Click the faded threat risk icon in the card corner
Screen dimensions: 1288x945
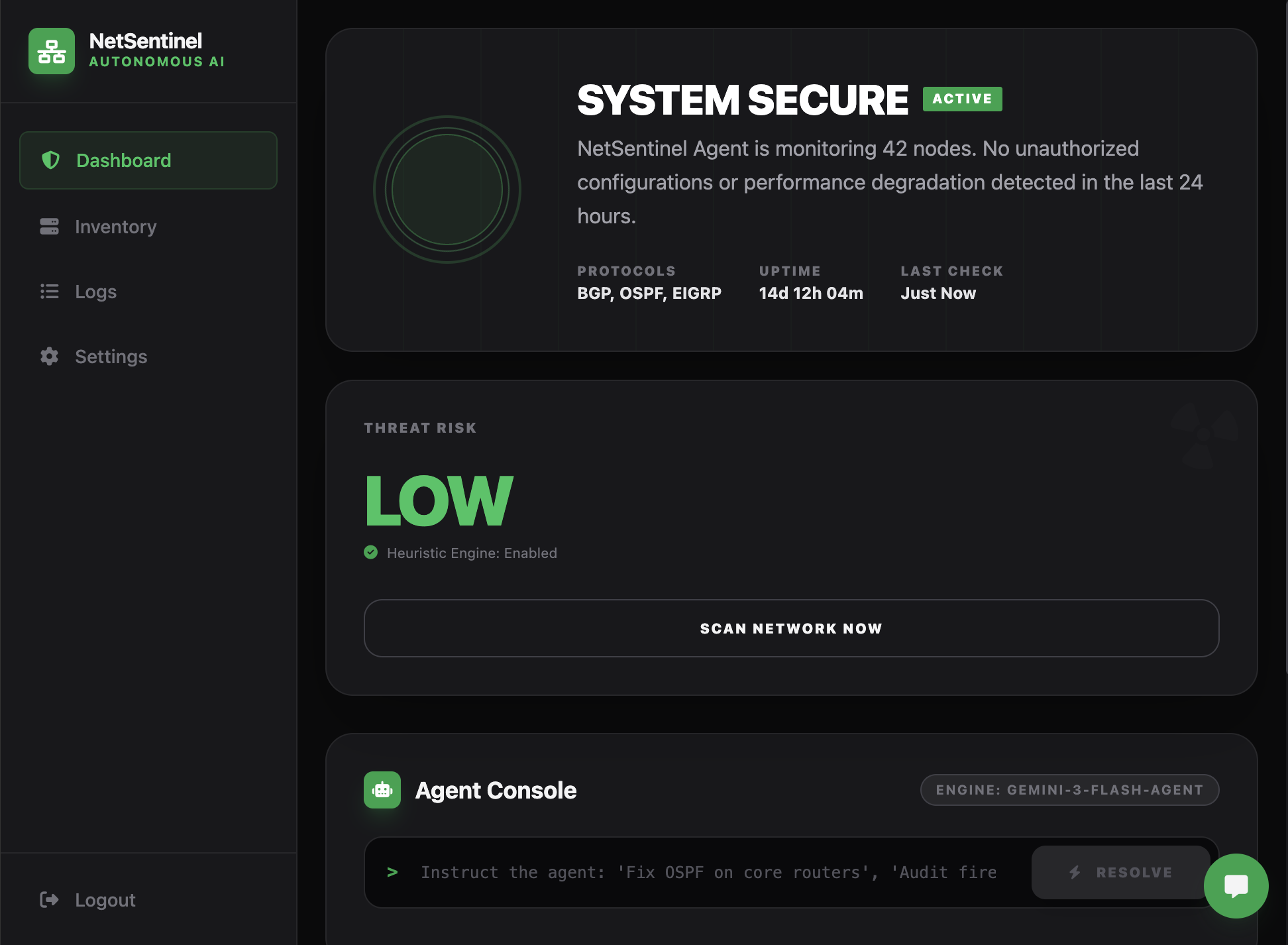[1203, 435]
